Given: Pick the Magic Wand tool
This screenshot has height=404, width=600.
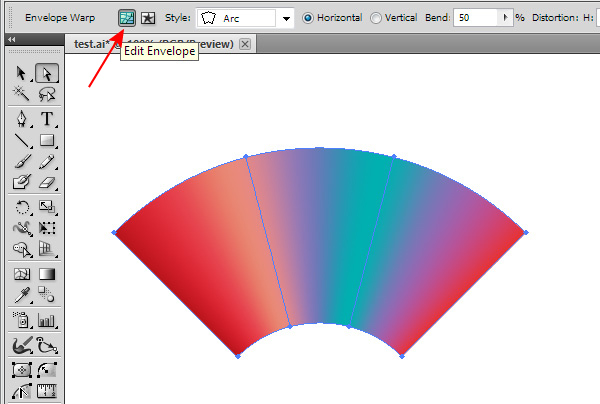Looking at the screenshot, I should click(21, 94).
